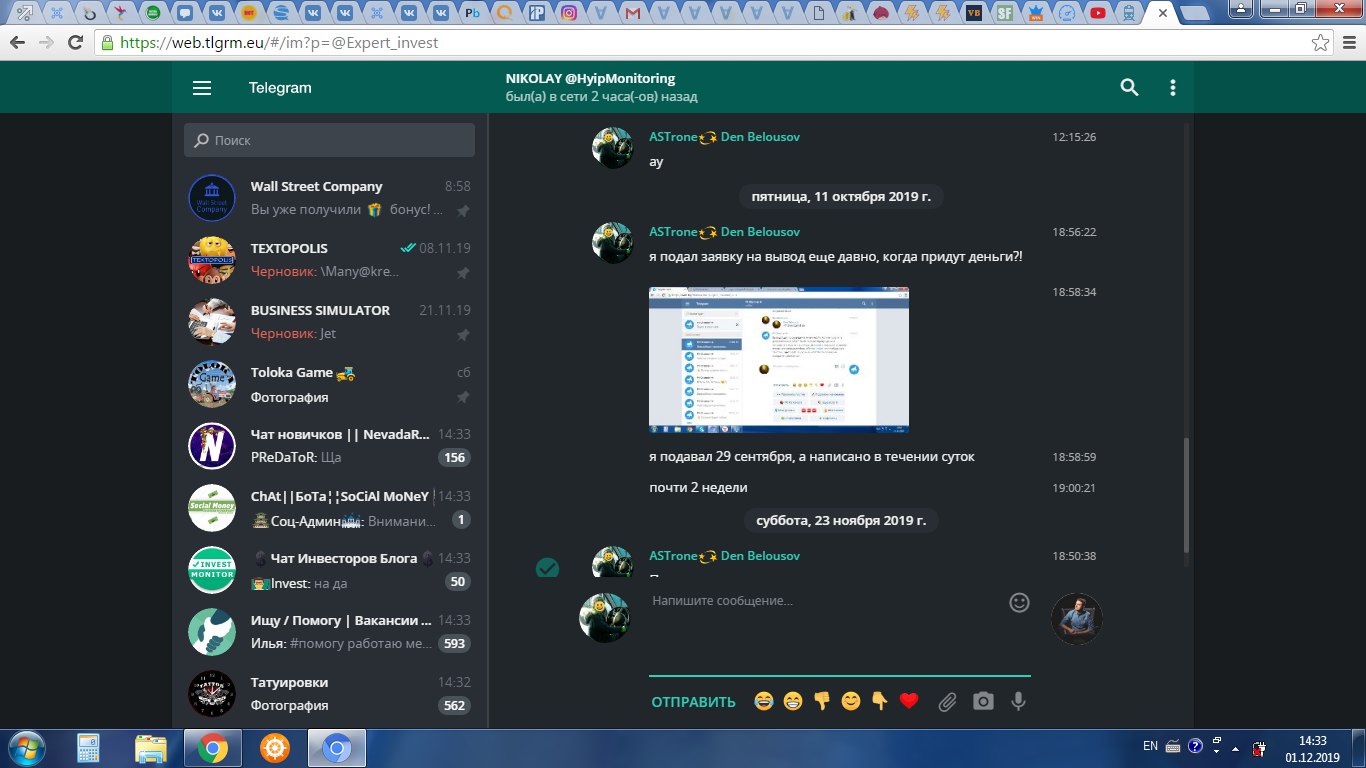Switch to the YouTube browser tab
The width and height of the screenshot is (1366, 768).
[x=1099, y=13]
